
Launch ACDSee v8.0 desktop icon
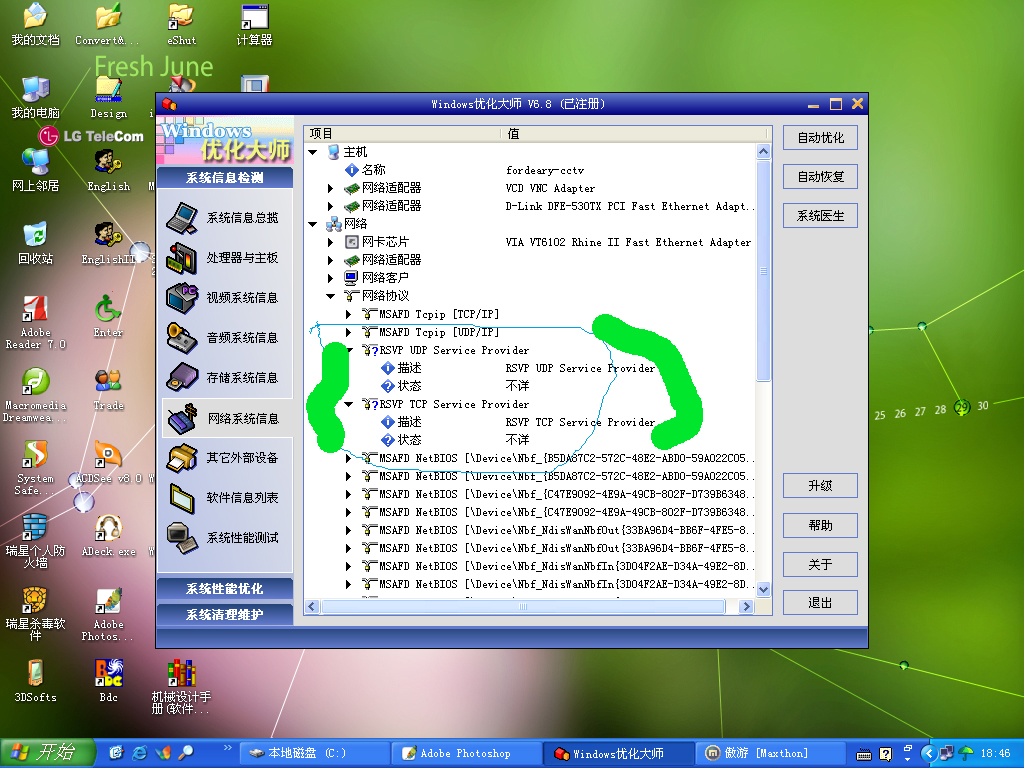click(x=108, y=462)
